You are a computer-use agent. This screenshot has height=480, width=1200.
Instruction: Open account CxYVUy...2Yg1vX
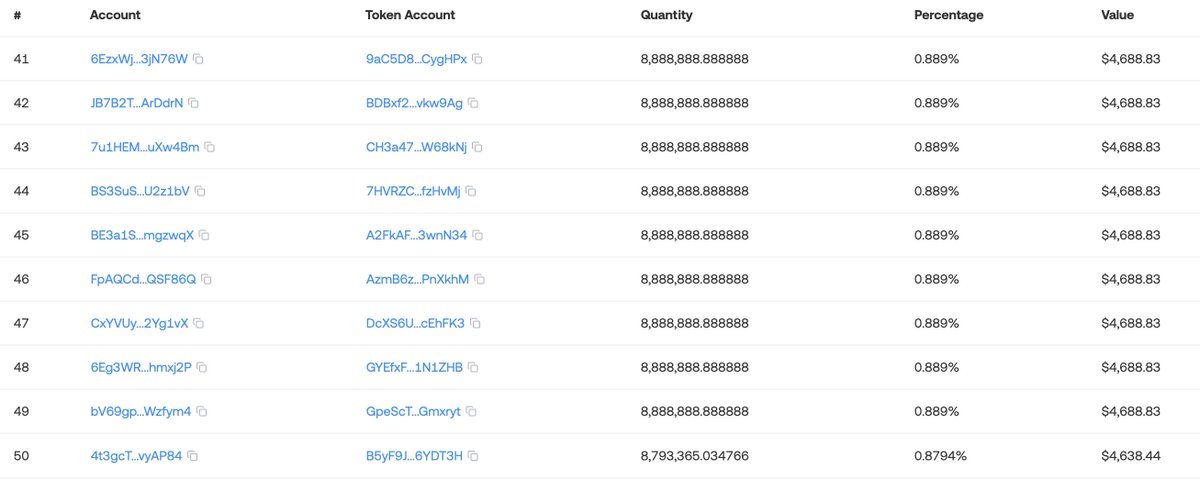click(139, 323)
